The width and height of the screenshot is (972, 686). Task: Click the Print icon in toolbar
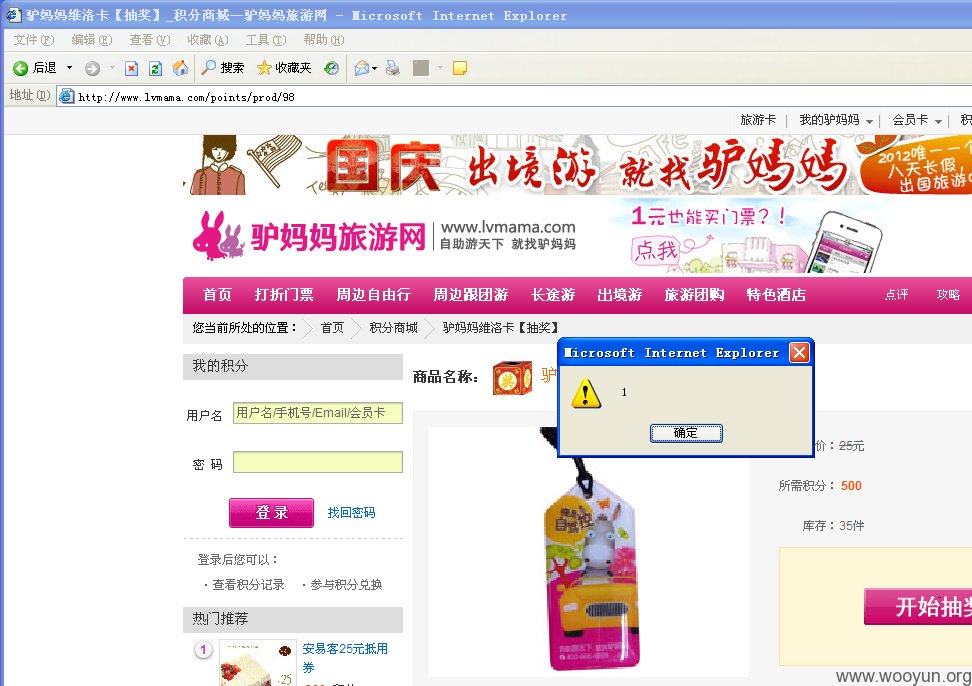[x=392, y=68]
